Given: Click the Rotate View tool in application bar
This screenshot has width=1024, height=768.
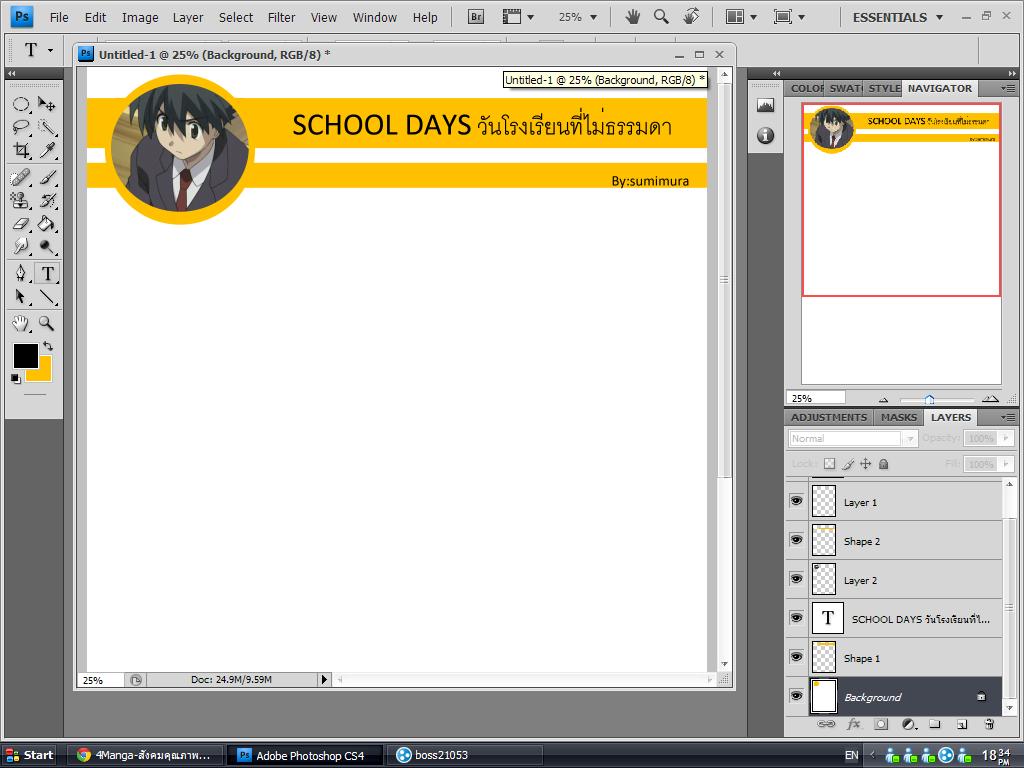Looking at the screenshot, I should point(691,16).
